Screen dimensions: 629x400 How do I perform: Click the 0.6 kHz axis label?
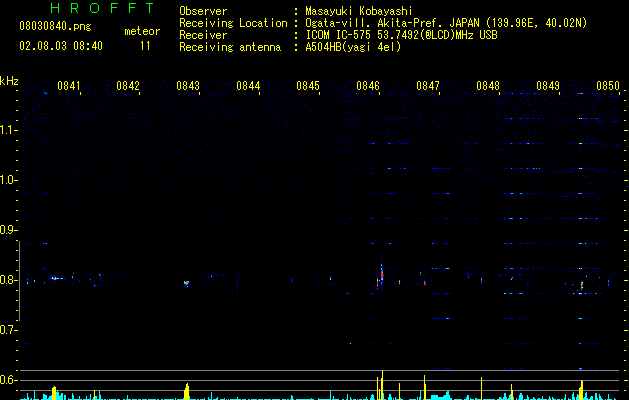point(8,380)
